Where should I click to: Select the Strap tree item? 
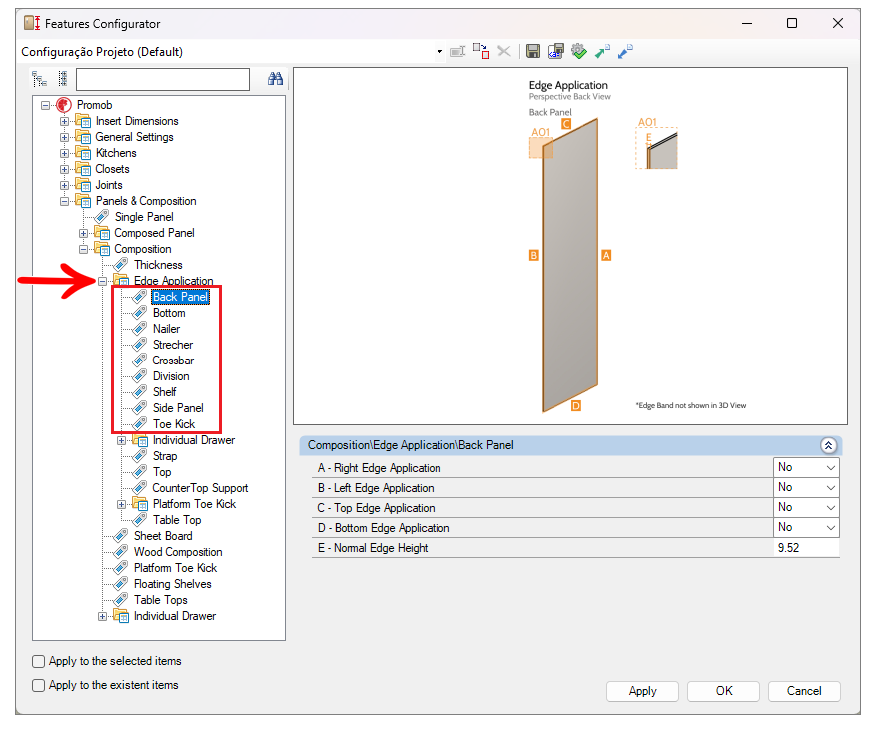click(x=165, y=457)
